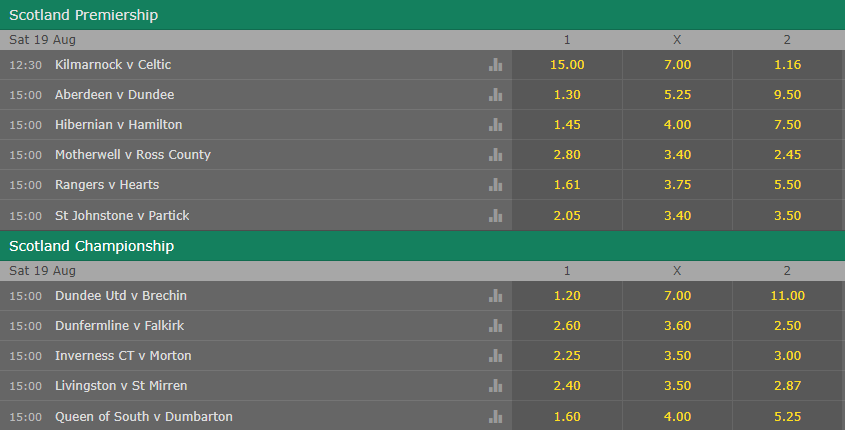The height and width of the screenshot is (430, 845).
Task: View stats icon for Inverness CT v Morton
Action: point(495,356)
